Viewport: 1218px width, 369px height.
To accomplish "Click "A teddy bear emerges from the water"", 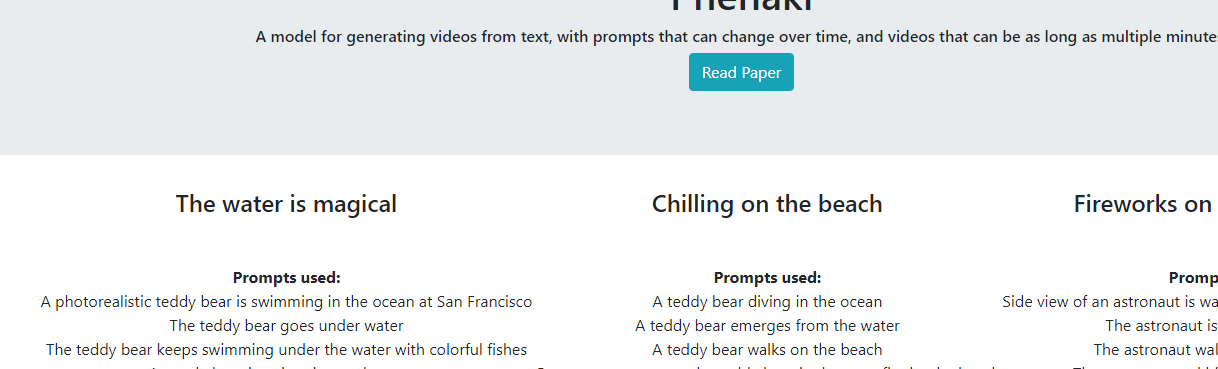I will pyautogui.click(x=767, y=326).
